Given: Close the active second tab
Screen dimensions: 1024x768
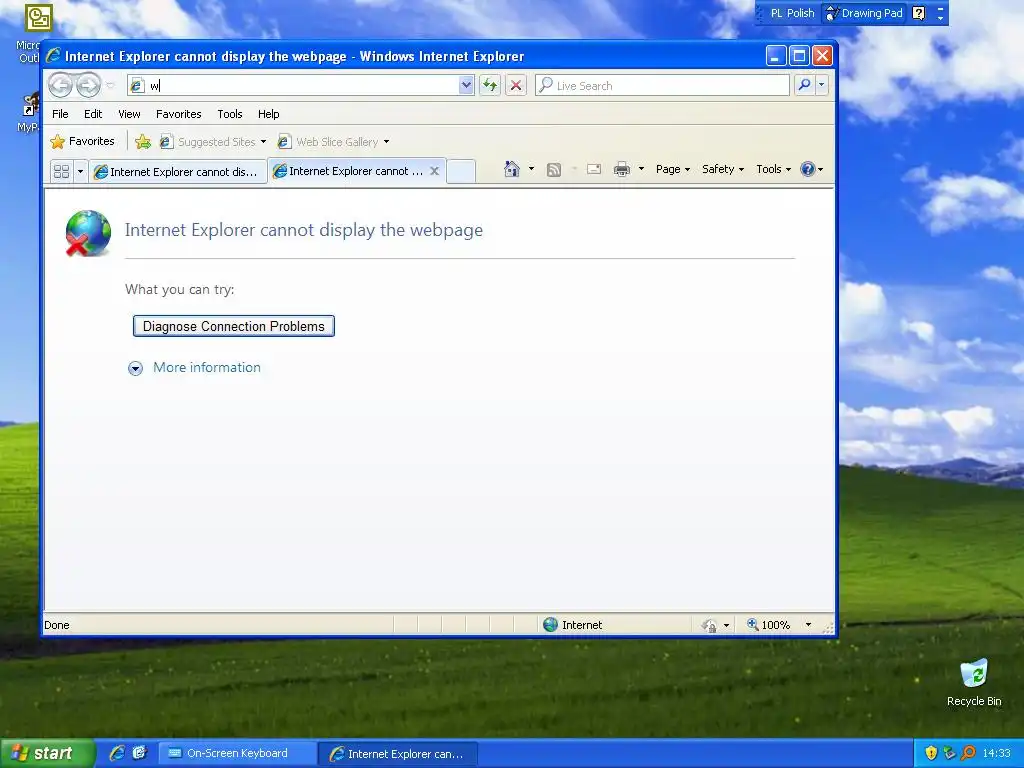Looking at the screenshot, I should (x=434, y=170).
